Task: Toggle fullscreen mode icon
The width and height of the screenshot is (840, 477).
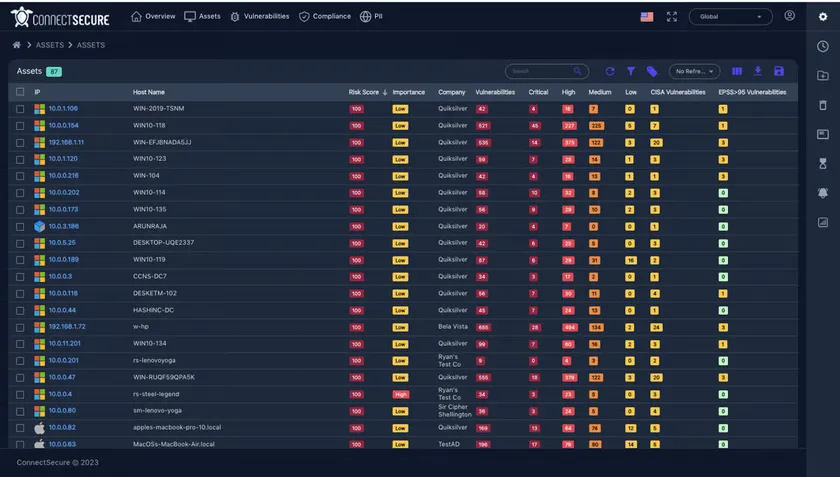Action: pos(672,17)
